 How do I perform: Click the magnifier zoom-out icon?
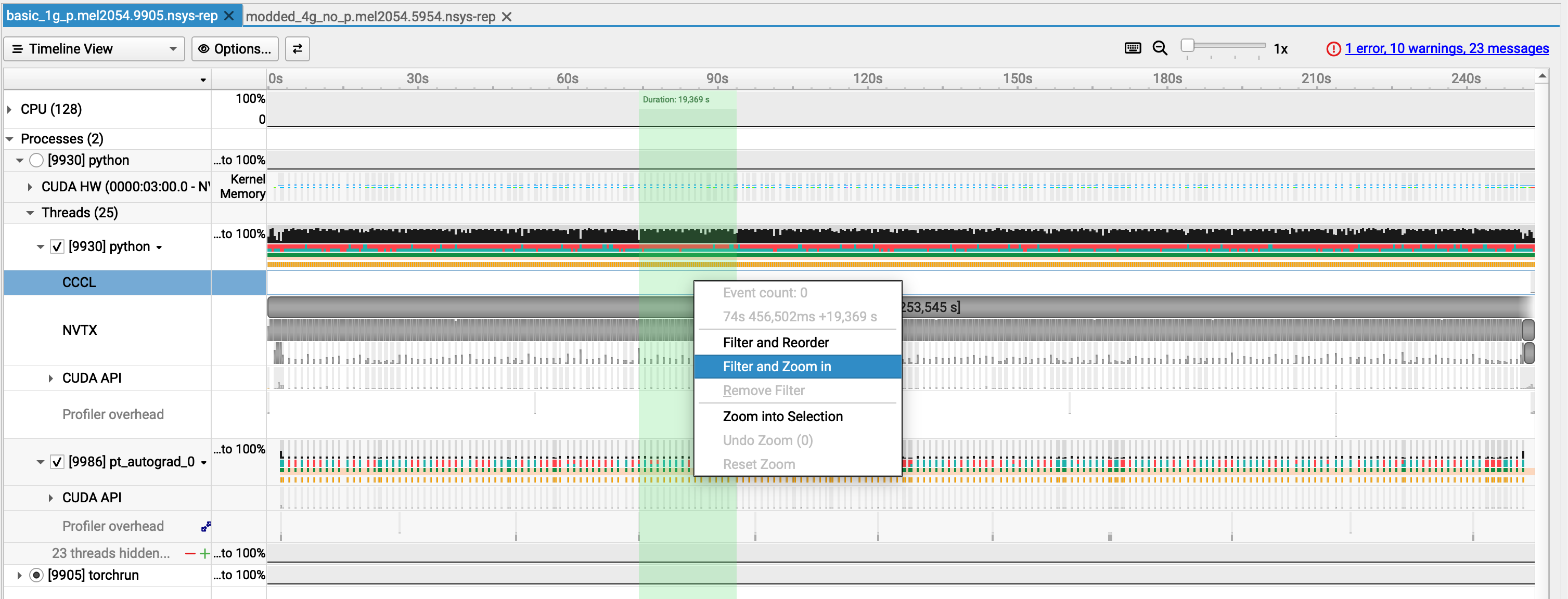click(1160, 49)
